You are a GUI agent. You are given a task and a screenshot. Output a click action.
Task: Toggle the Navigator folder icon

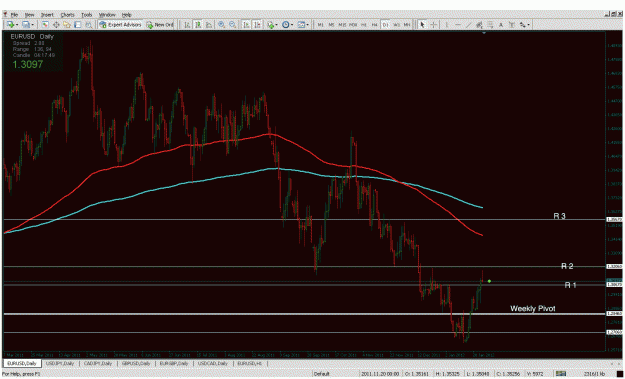67,25
